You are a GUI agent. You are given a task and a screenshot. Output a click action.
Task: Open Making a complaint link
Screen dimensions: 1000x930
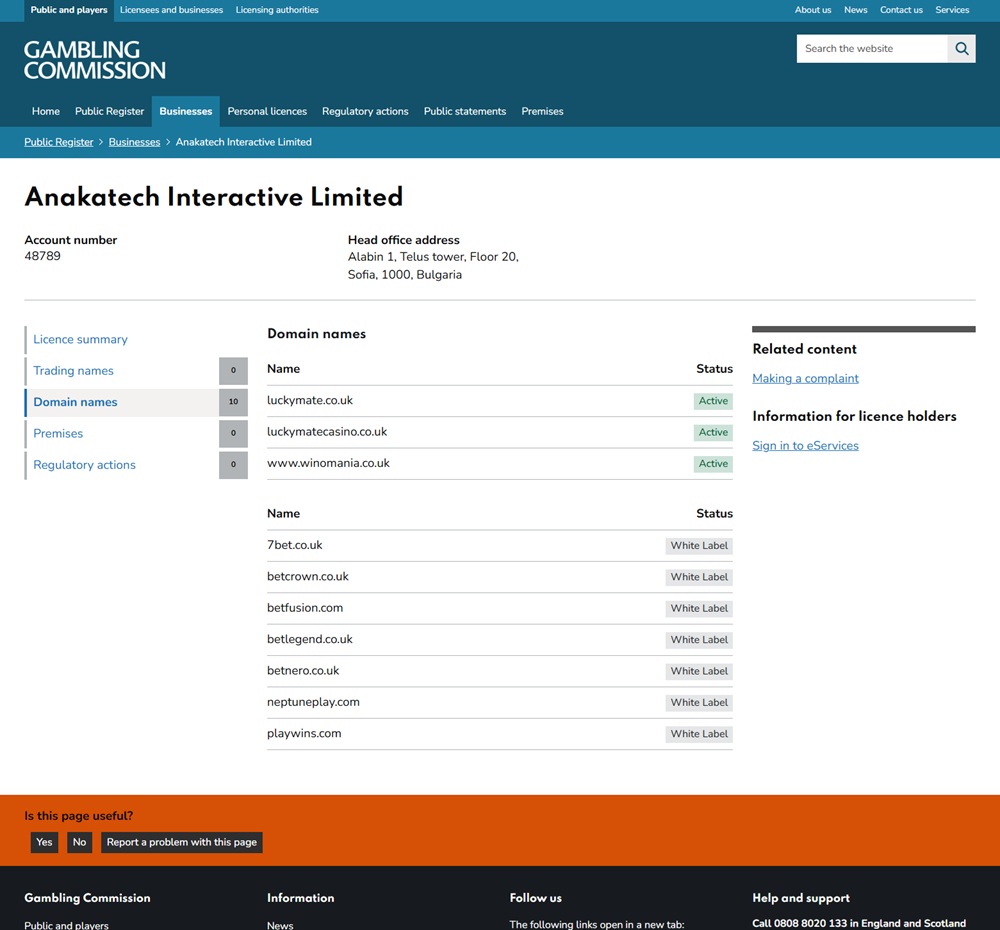point(805,378)
